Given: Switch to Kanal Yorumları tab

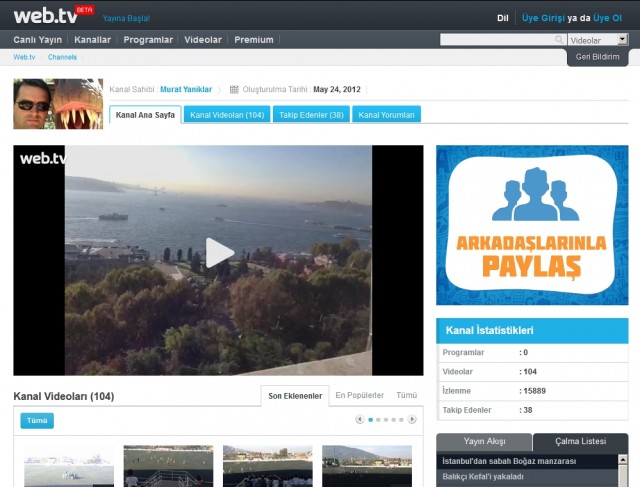Looking at the screenshot, I should (x=387, y=115).
